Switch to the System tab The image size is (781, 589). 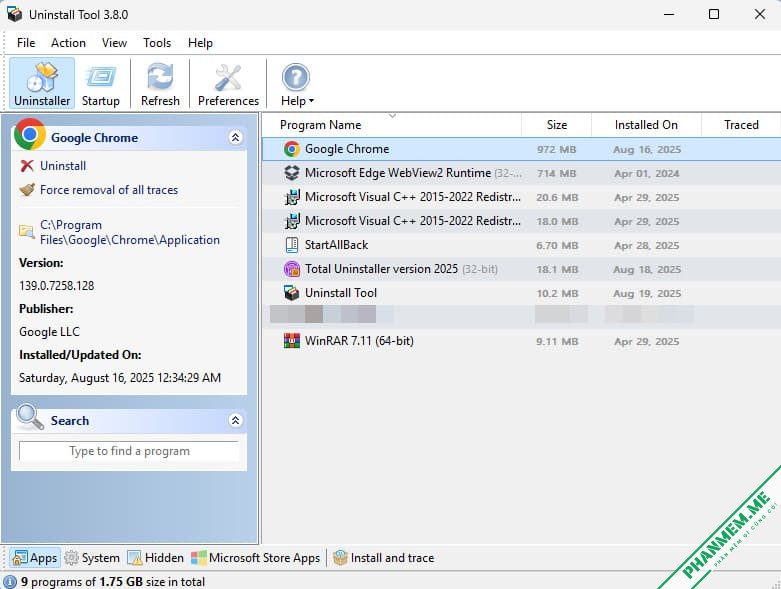click(93, 558)
